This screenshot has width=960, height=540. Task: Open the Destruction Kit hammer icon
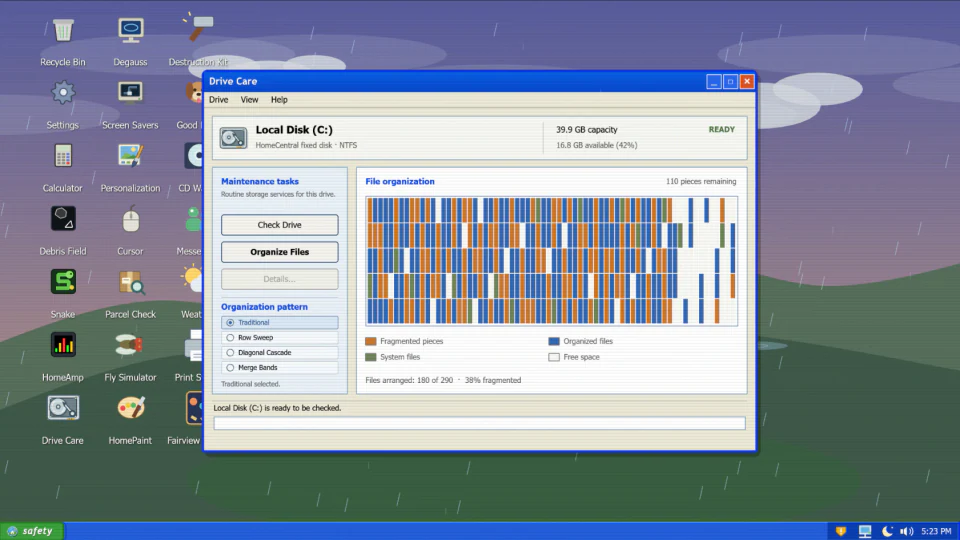click(x=198, y=28)
